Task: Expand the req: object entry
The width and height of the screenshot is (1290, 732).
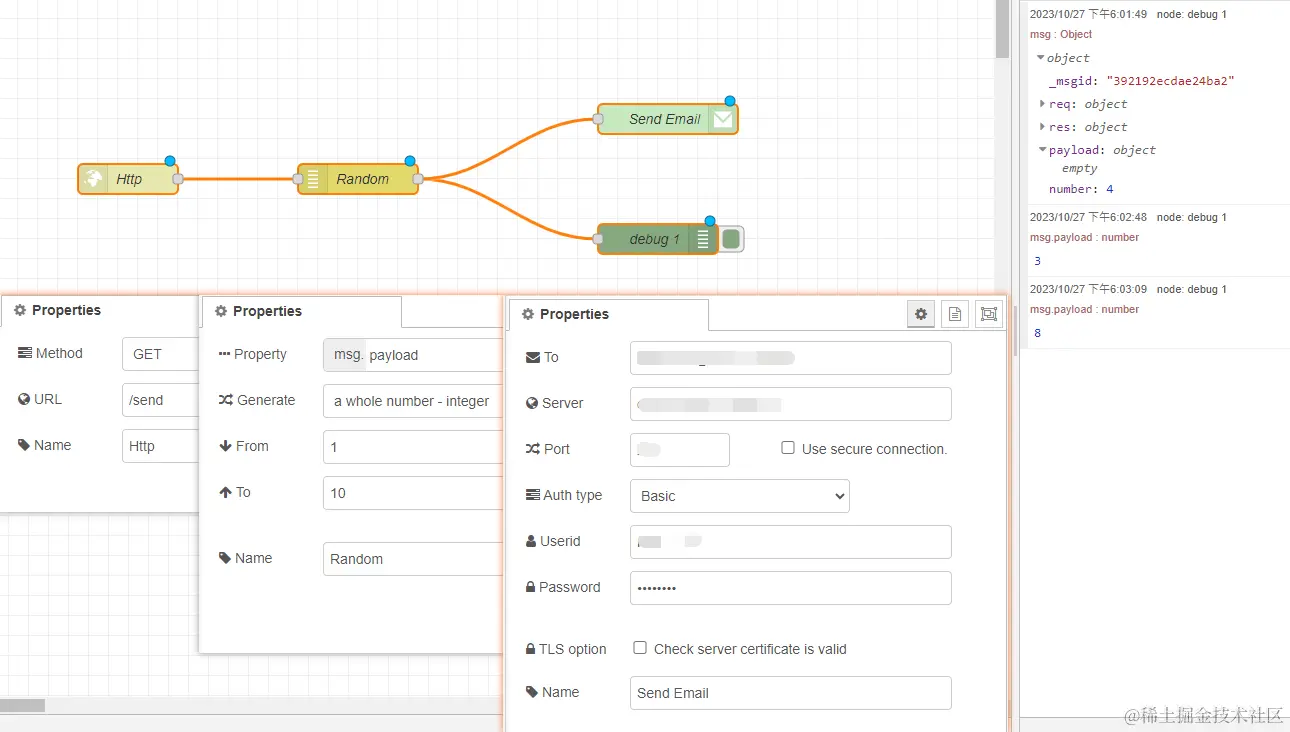Action: click(x=1042, y=104)
